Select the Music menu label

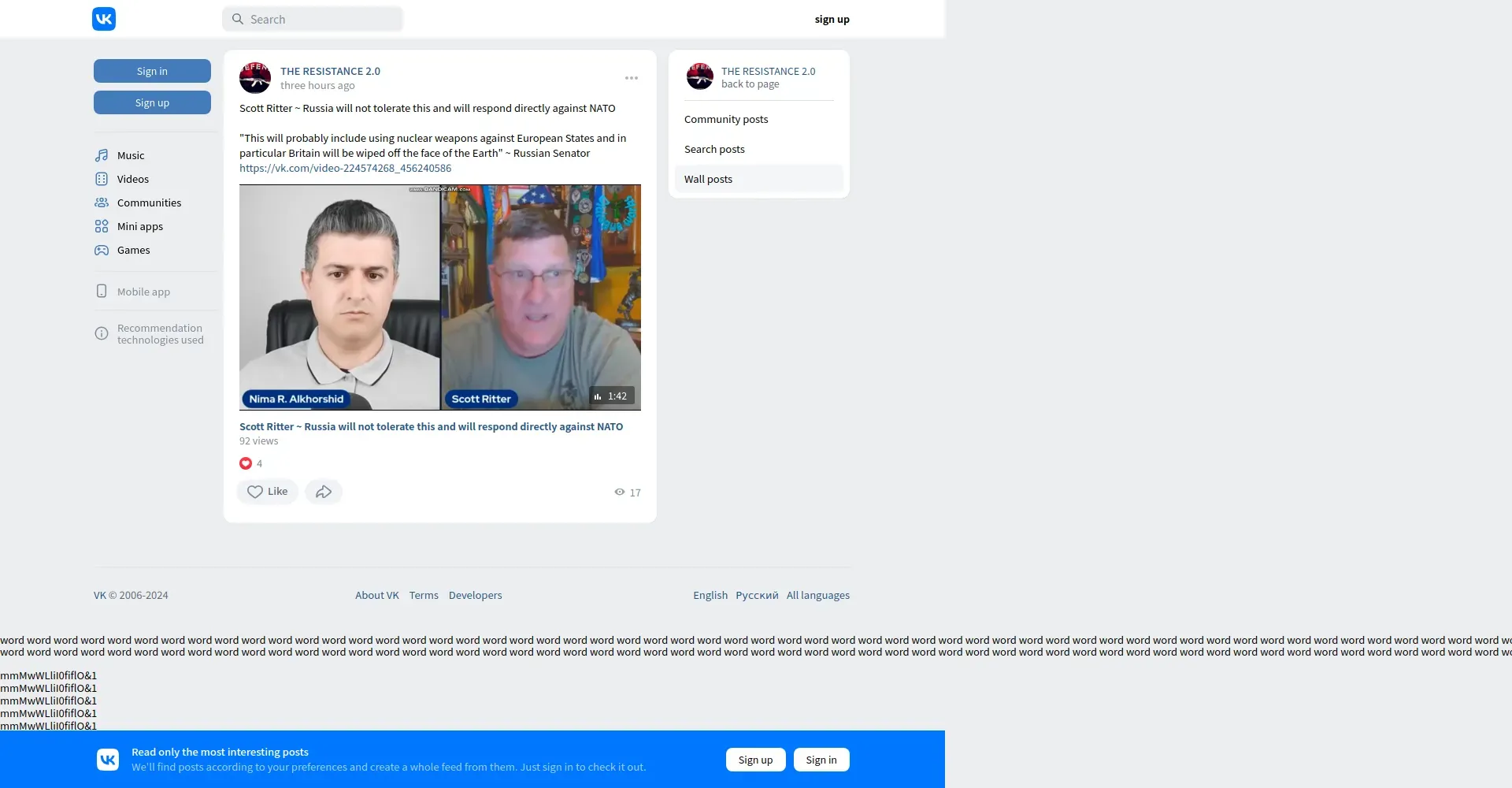[131, 155]
